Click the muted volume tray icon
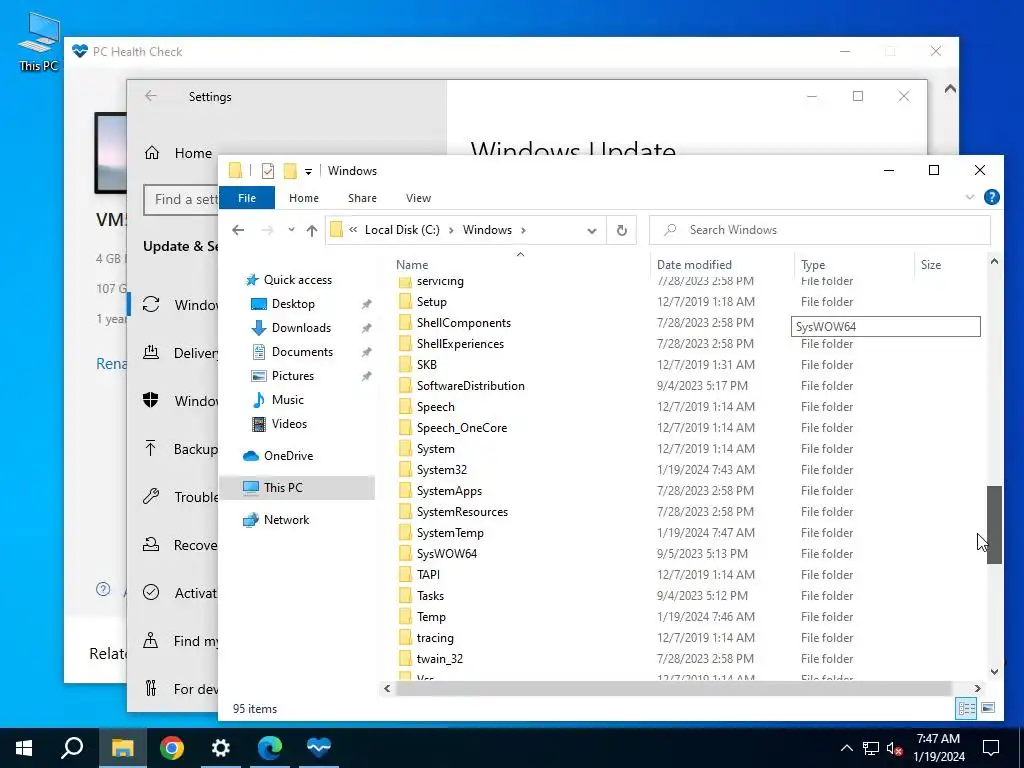The height and width of the screenshot is (768, 1024). [x=895, y=748]
